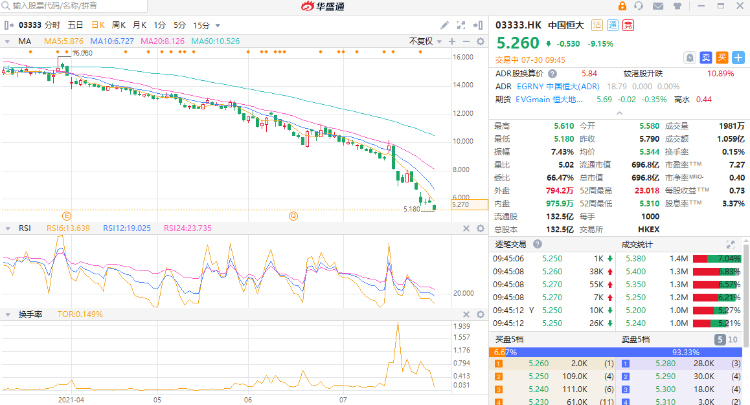Open EGRNY 中国恒大(ADR) link
The width and height of the screenshot is (750, 405).
tap(556, 86)
